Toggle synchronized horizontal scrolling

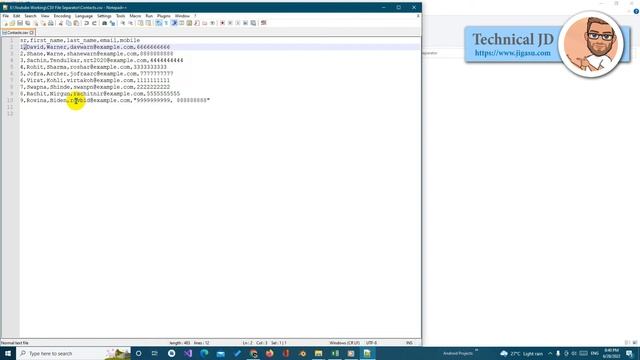148,23
